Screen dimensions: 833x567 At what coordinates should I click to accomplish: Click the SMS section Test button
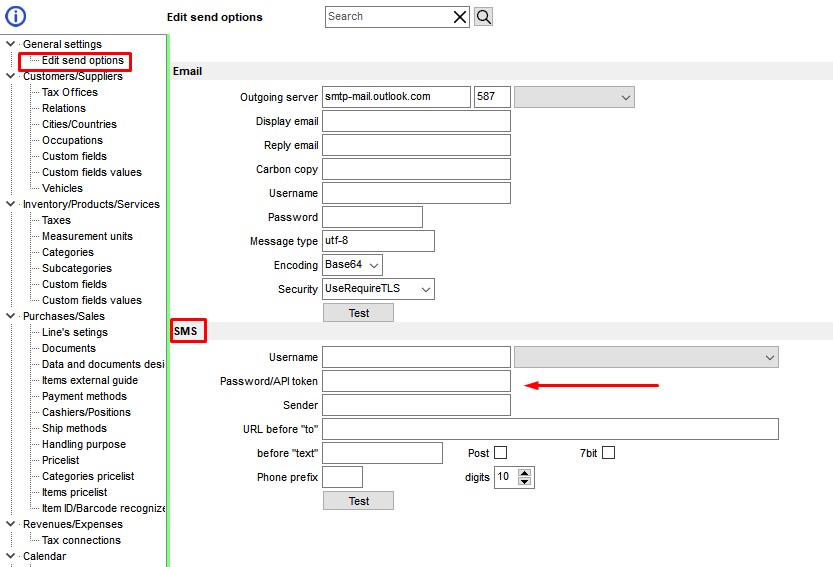click(358, 501)
